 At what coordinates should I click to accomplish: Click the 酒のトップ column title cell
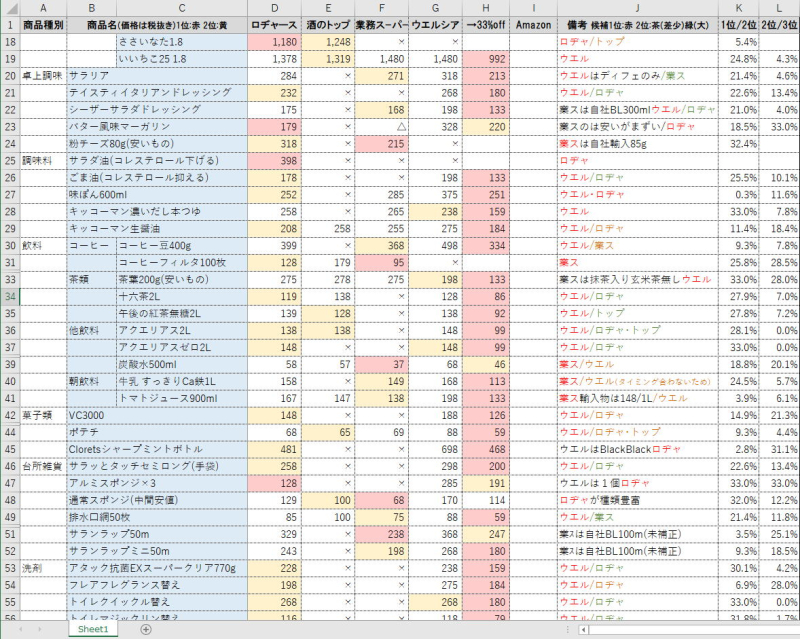click(329, 25)
